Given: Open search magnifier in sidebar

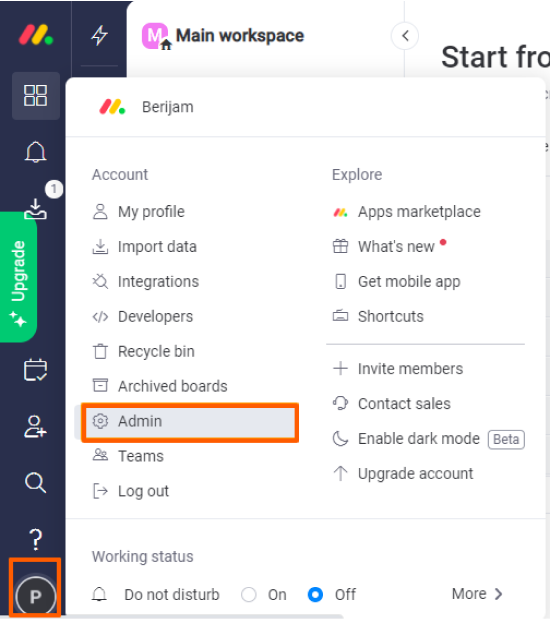Looking at the screenshot, I should (36, 482).
